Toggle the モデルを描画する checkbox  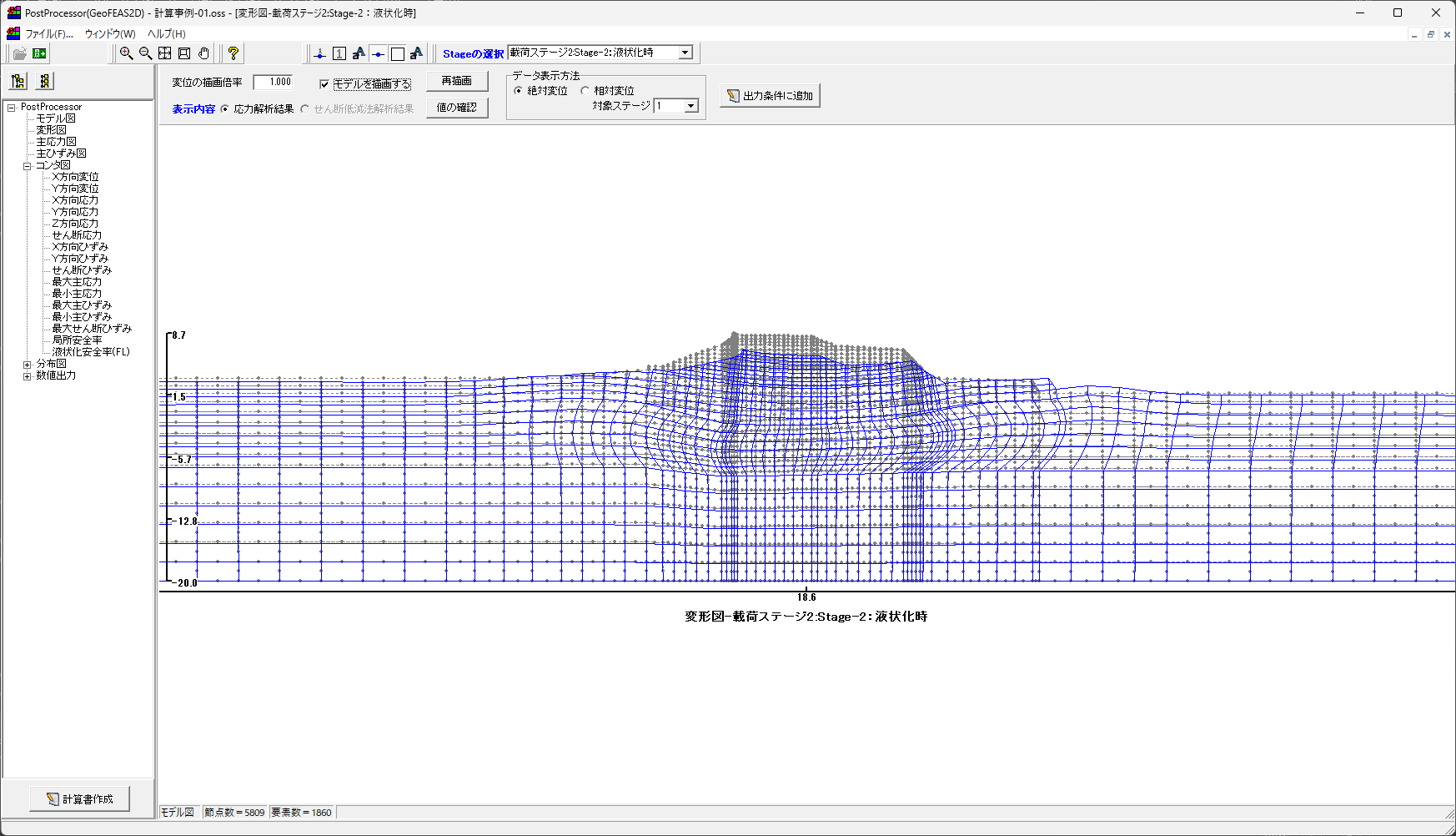[324, 84]
